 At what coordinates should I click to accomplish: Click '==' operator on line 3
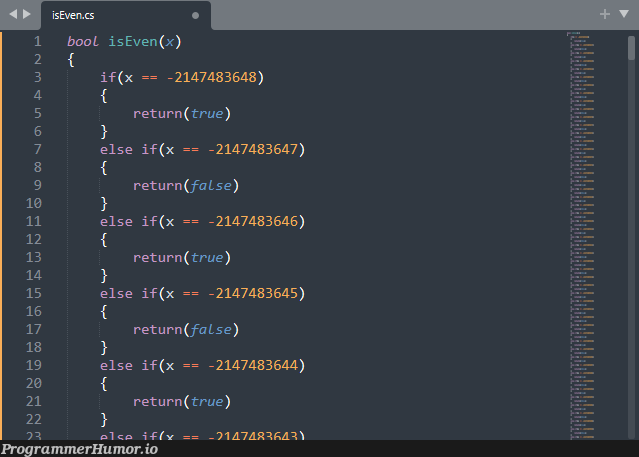[150, 77]
